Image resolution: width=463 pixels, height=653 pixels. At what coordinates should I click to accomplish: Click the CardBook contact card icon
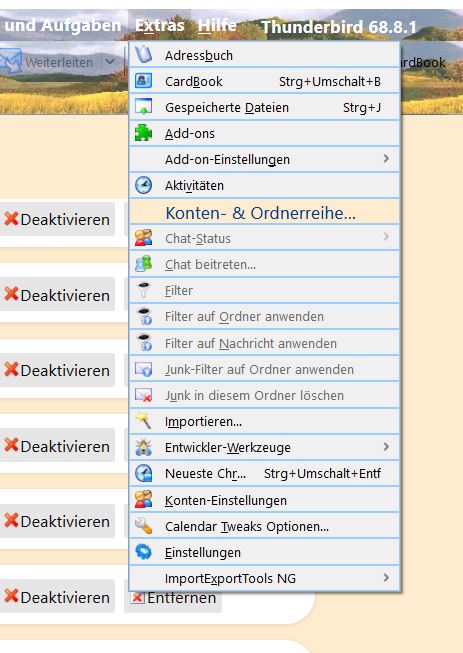[x=143, y=81]
